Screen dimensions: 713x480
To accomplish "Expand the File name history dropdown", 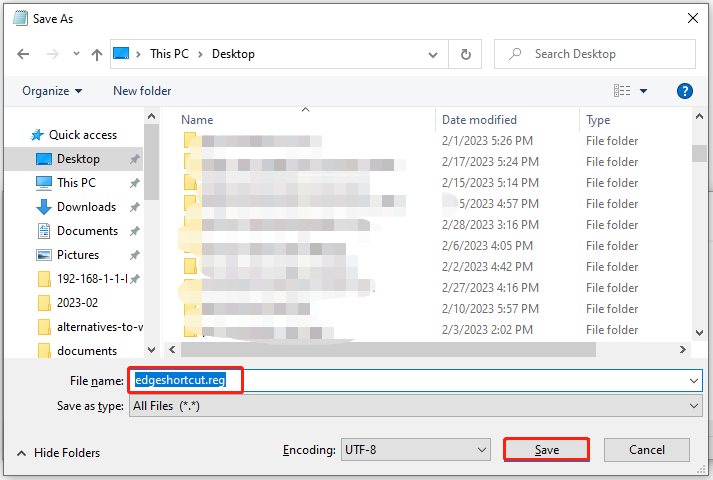I will (x=694, y=381).
